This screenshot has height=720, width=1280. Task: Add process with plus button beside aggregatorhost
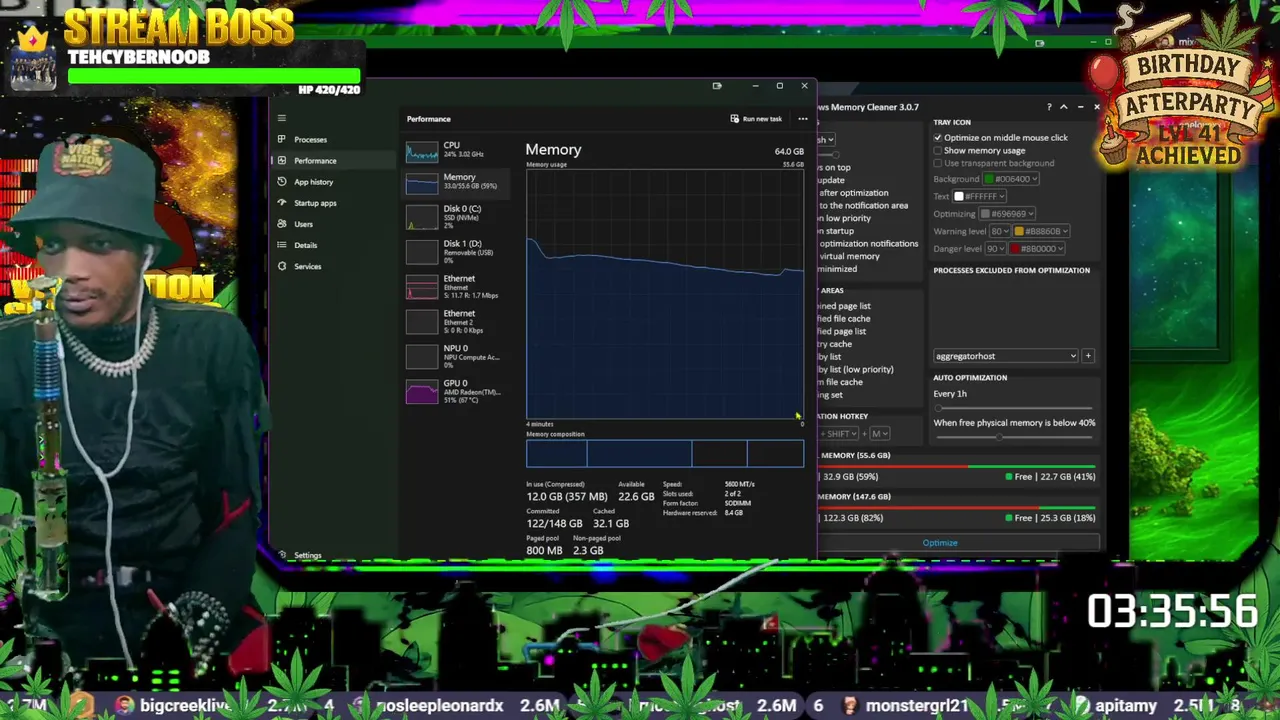point(1088,356)
